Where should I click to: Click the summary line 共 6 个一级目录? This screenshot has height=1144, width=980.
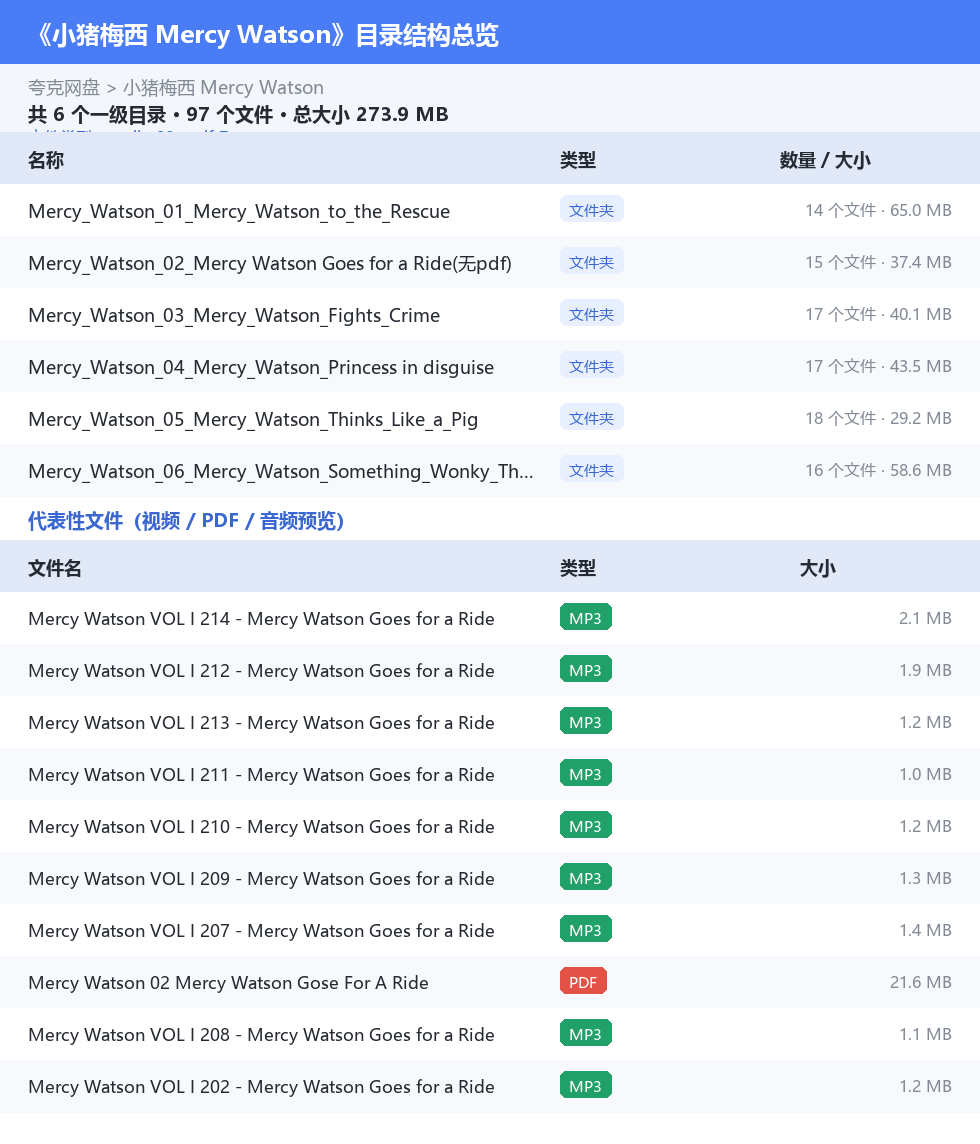pos(239,115)
